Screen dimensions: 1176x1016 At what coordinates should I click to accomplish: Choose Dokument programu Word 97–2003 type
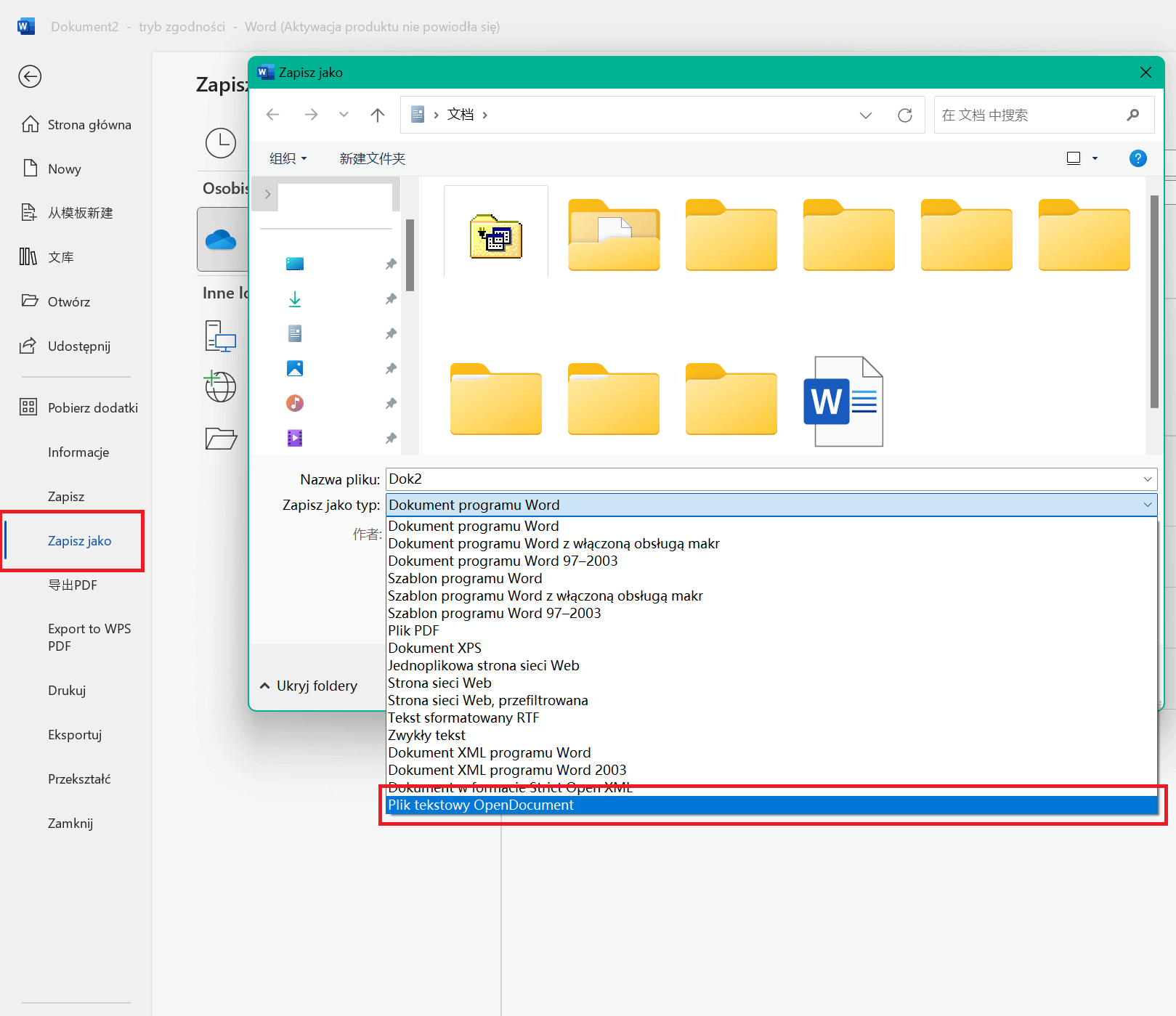771,561
